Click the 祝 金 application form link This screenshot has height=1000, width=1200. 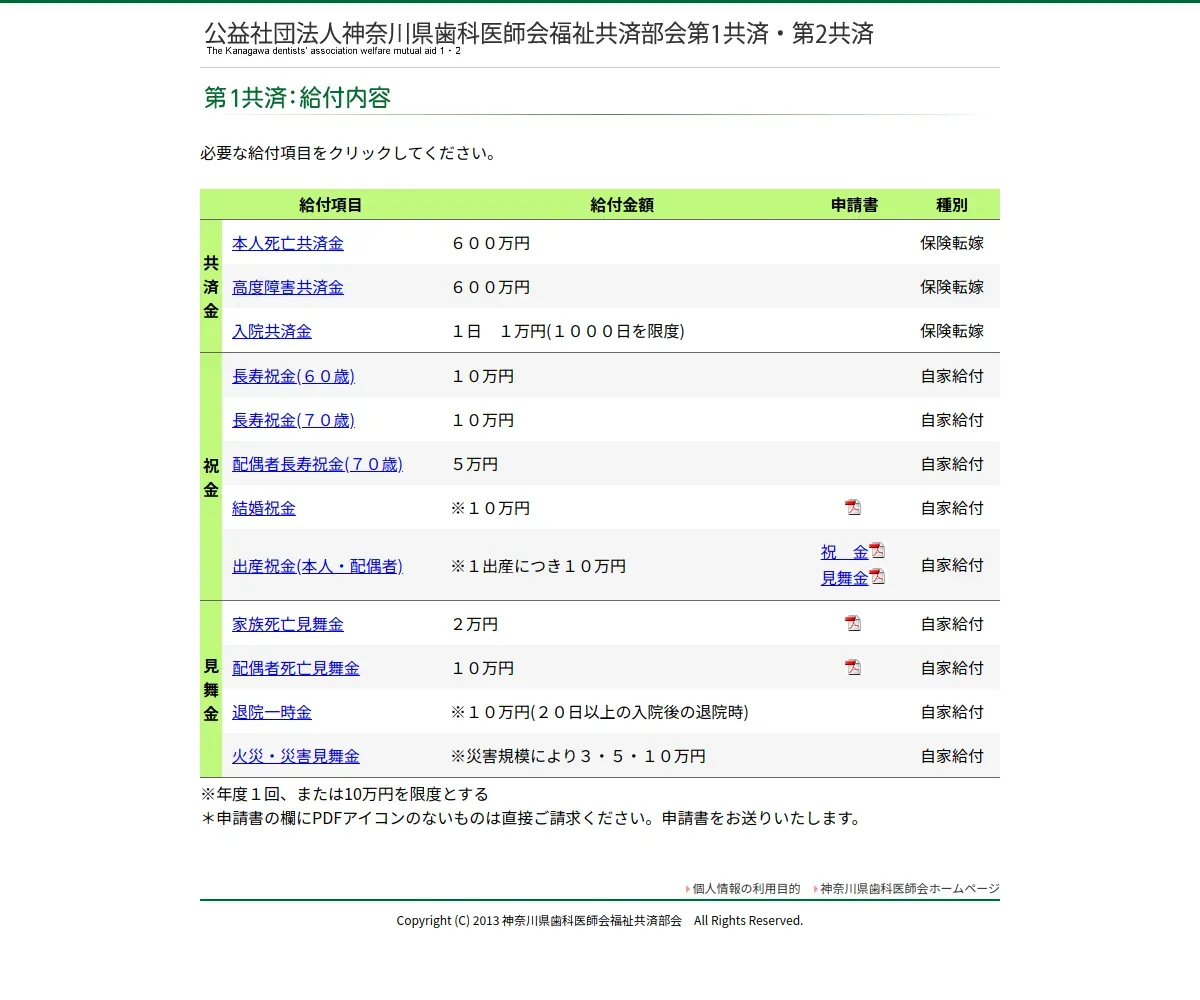click(845, 552)
